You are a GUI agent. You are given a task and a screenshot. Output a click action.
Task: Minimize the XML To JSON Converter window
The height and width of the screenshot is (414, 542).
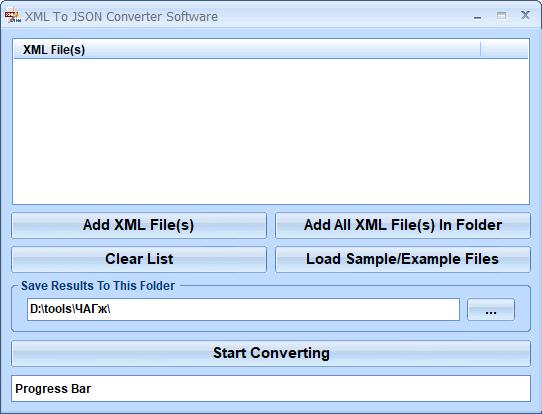point(478,17)
